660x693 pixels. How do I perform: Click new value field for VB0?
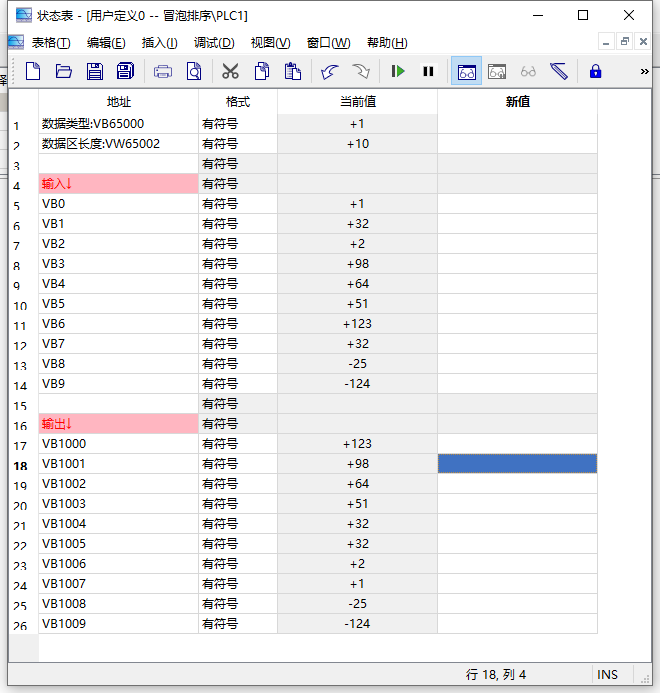click(518, 204)
